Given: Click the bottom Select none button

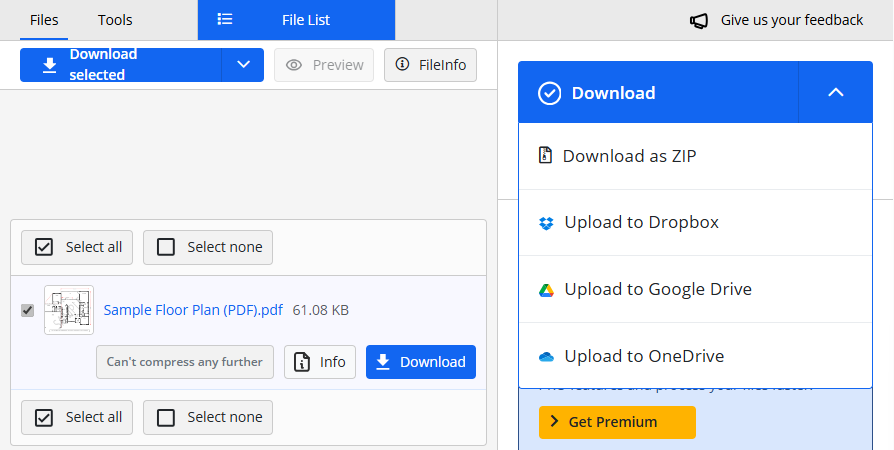Looking at the screenshot, I should coord(208,417).
